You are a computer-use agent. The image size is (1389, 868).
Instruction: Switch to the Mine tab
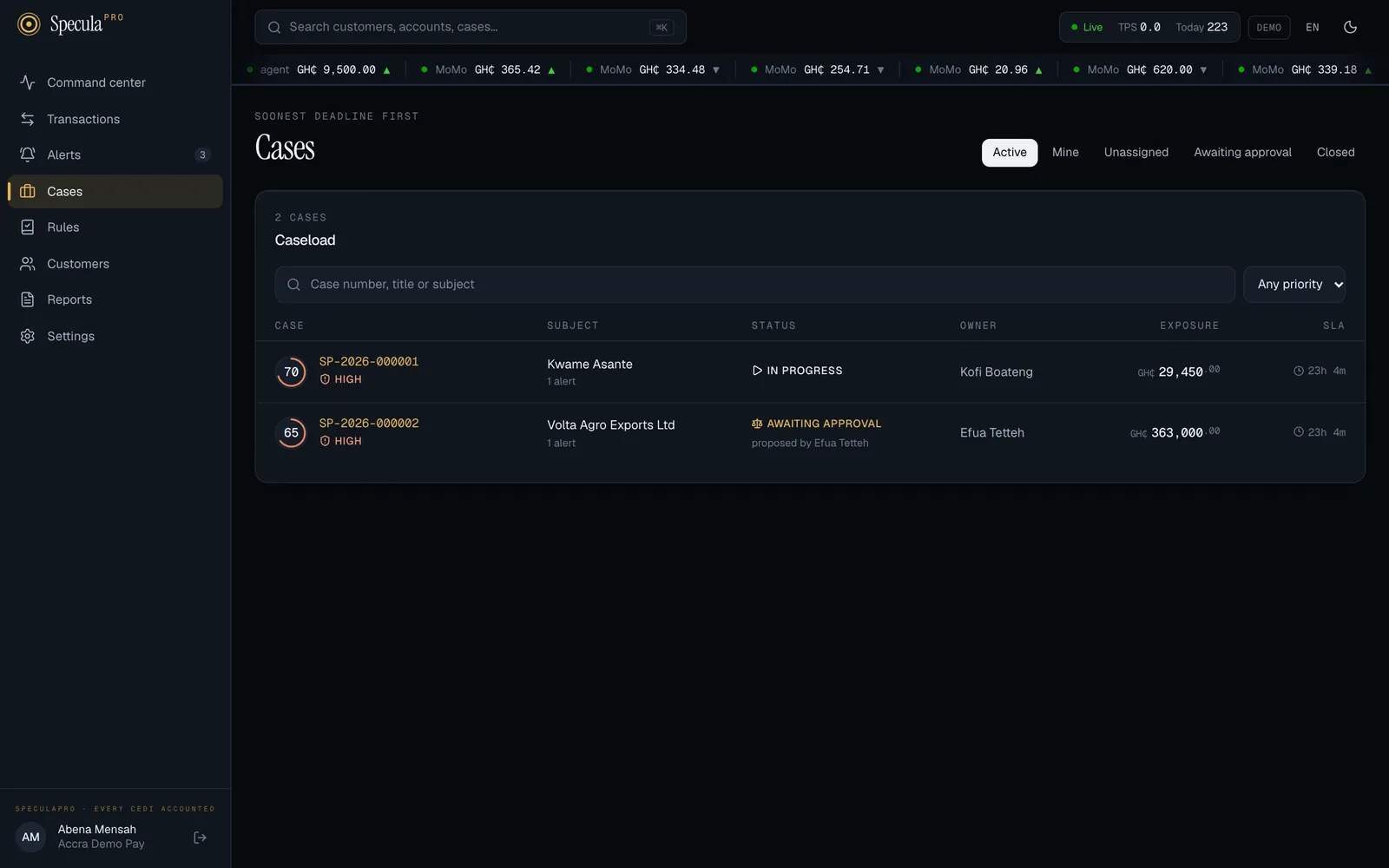coord(1065,153)
